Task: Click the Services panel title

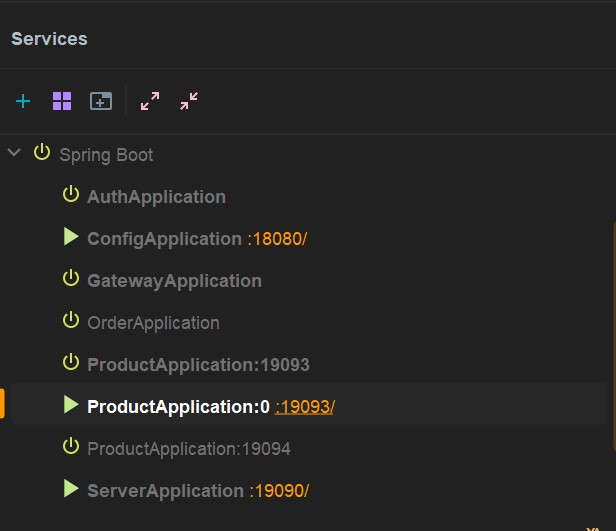Action: coord(50,39)
